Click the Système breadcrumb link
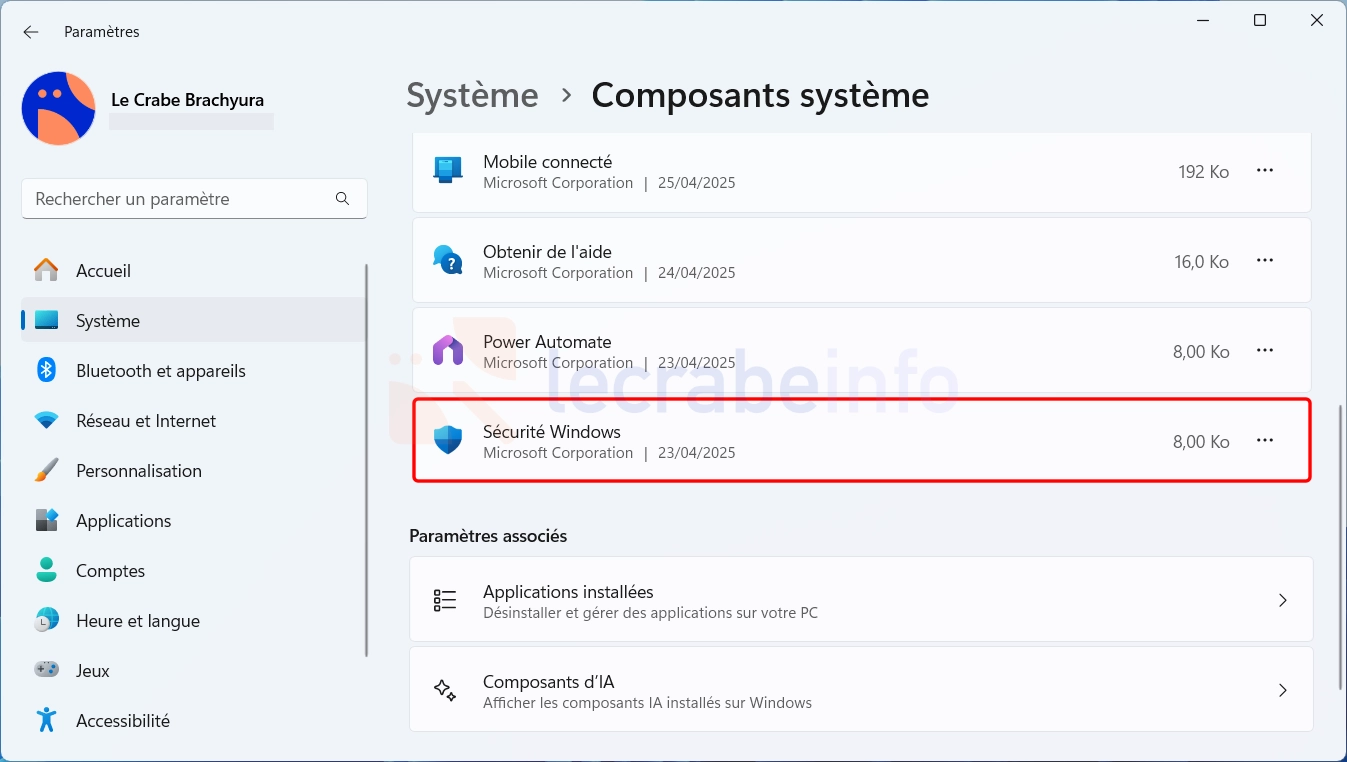The image size is (1347, 762). tap(472, 96)
